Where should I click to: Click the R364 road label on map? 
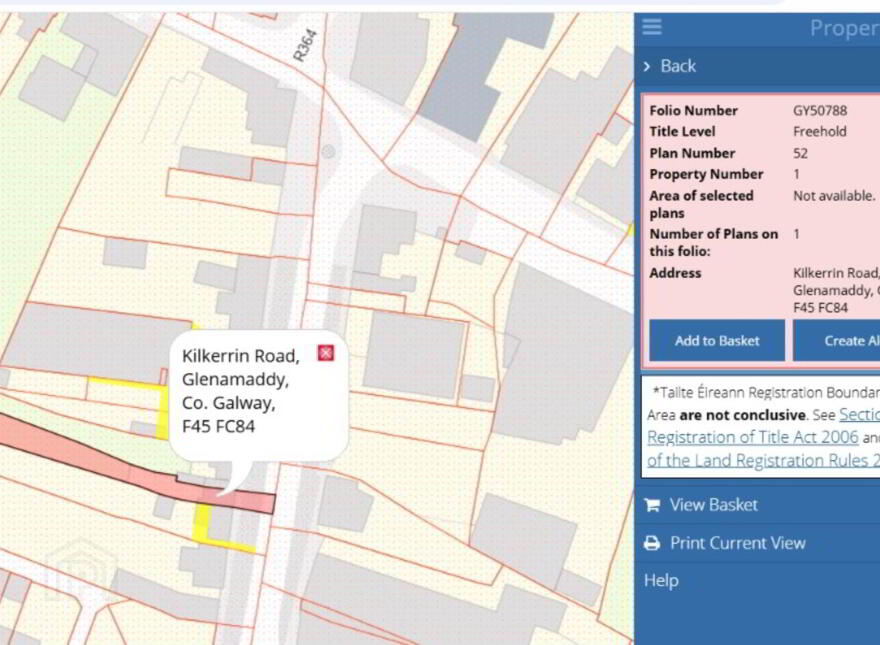pos(305,45)
